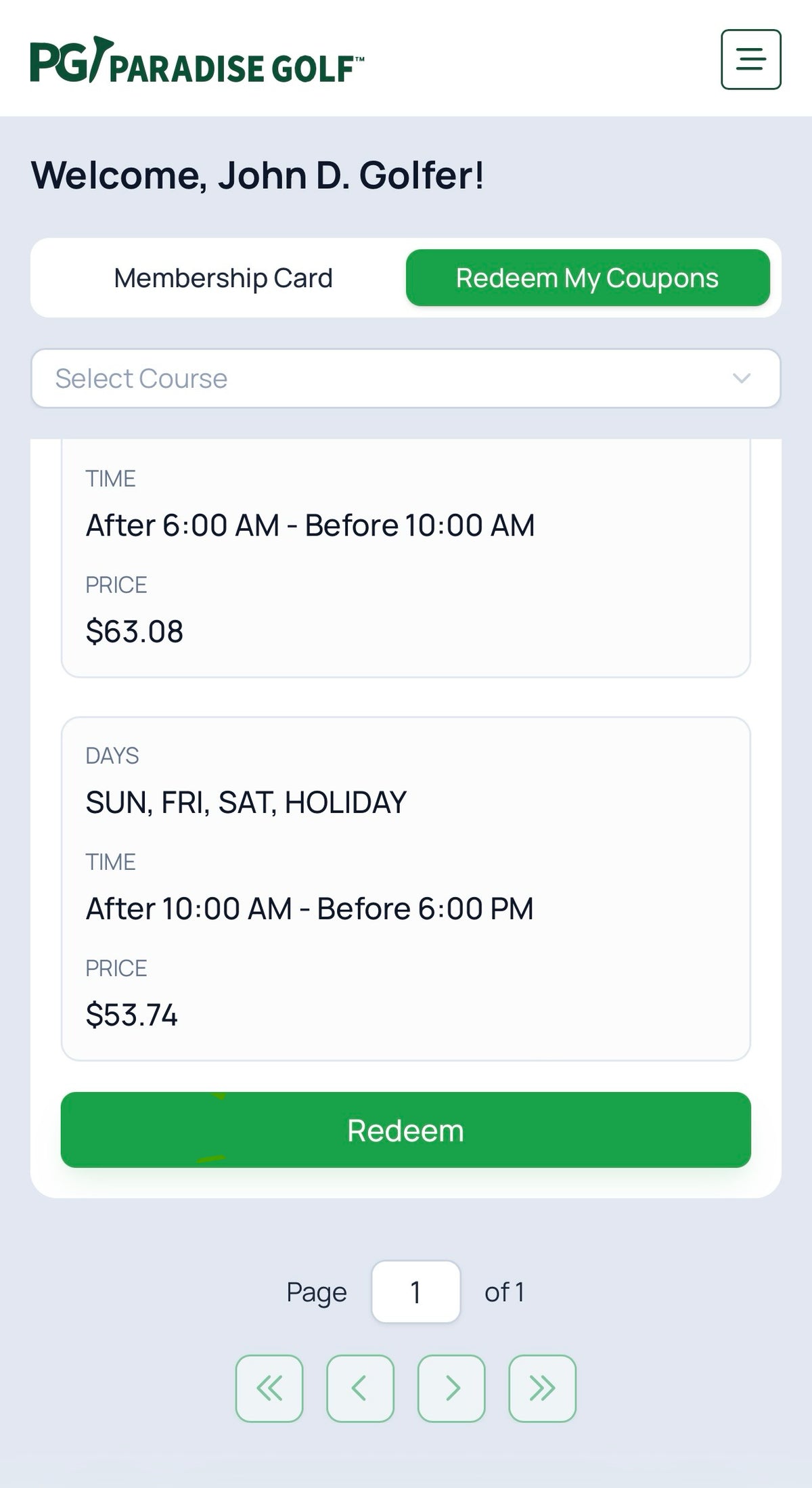Focus the page number input field
The height and width of the screenshot is (1488, 812).
[x=415, y=1292]
